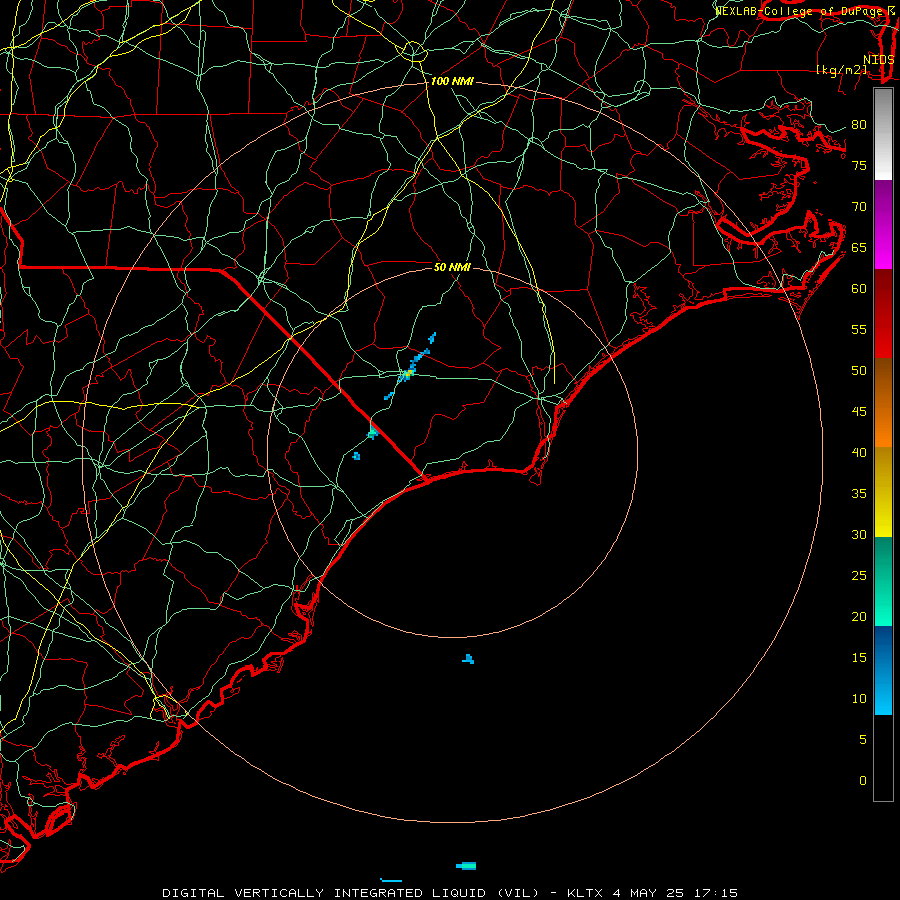900x900 pixels.
Task: Click the isolated offshore blue echo
Action: pyautogui.click(x=468, y=659)
